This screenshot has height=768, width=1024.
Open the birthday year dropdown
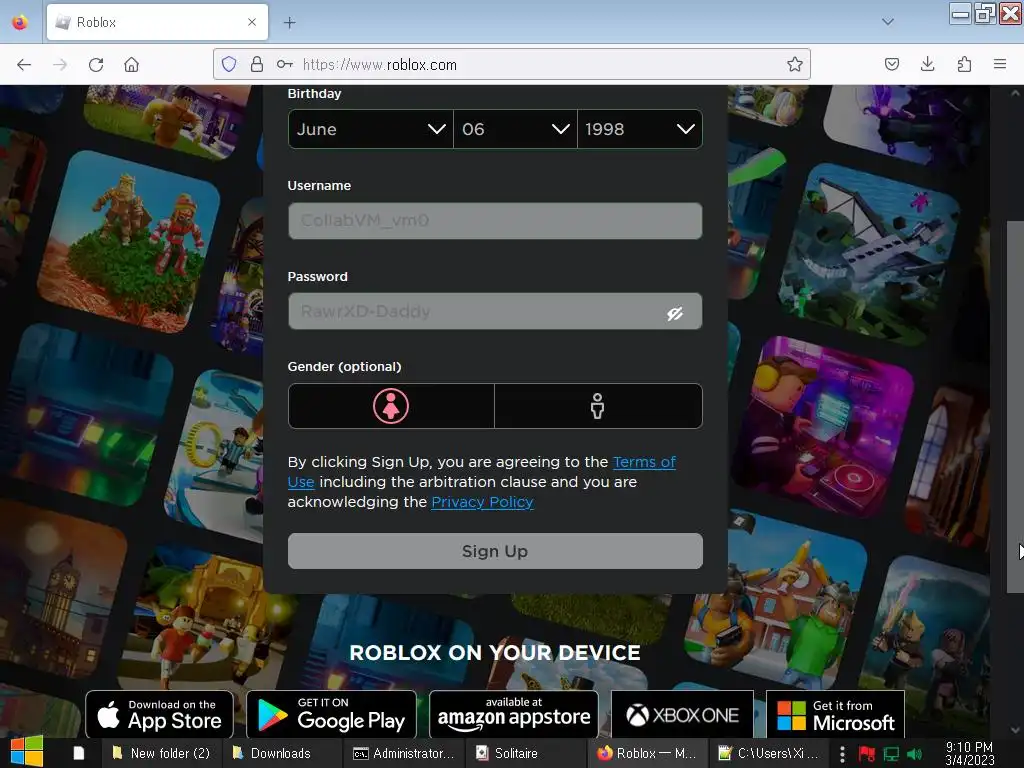pos(639,129)
